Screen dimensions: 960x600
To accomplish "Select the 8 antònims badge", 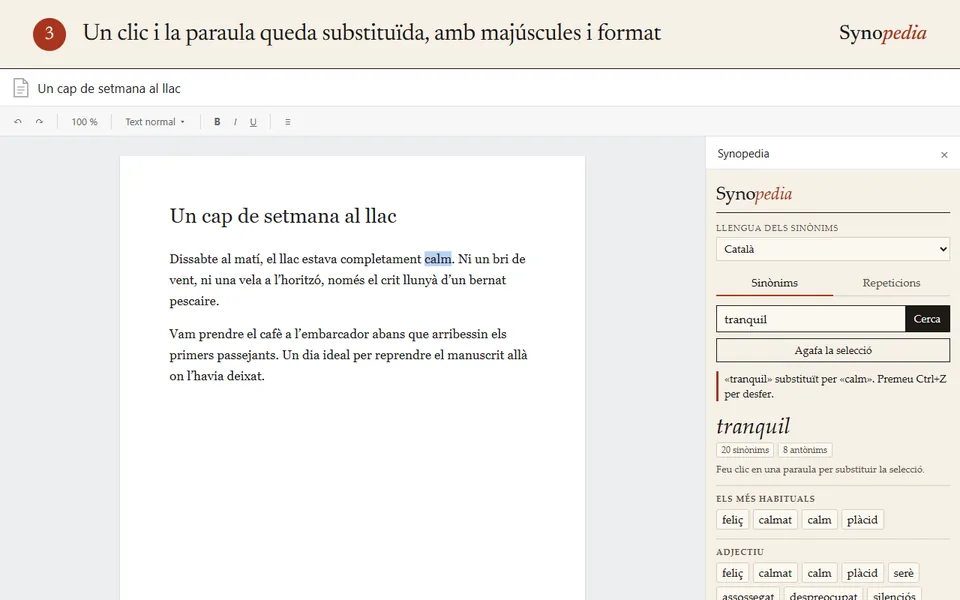I will pyautogui.click(x=804, y=450).
